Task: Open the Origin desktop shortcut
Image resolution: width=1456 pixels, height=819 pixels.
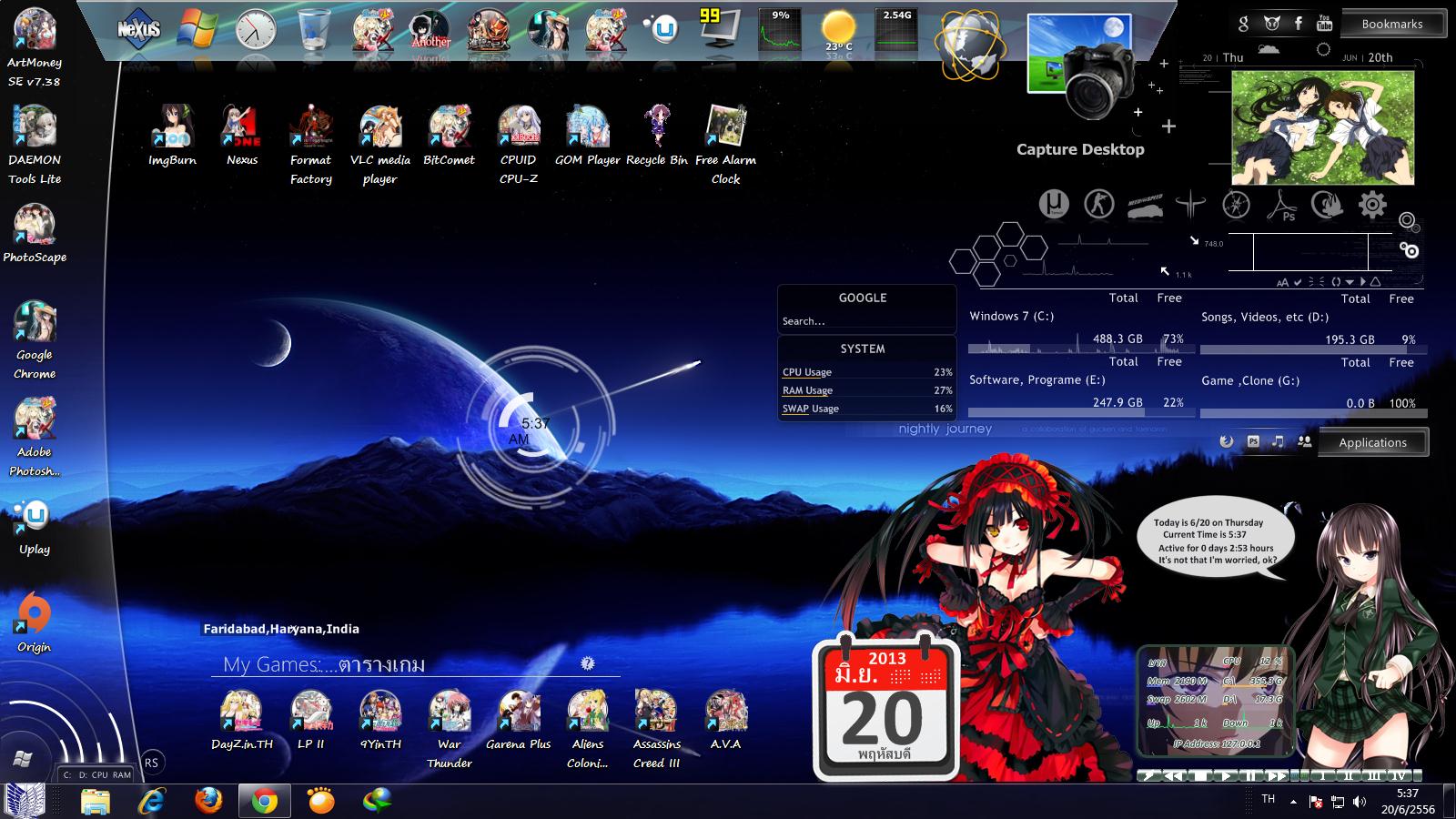Action: [35, 622]
